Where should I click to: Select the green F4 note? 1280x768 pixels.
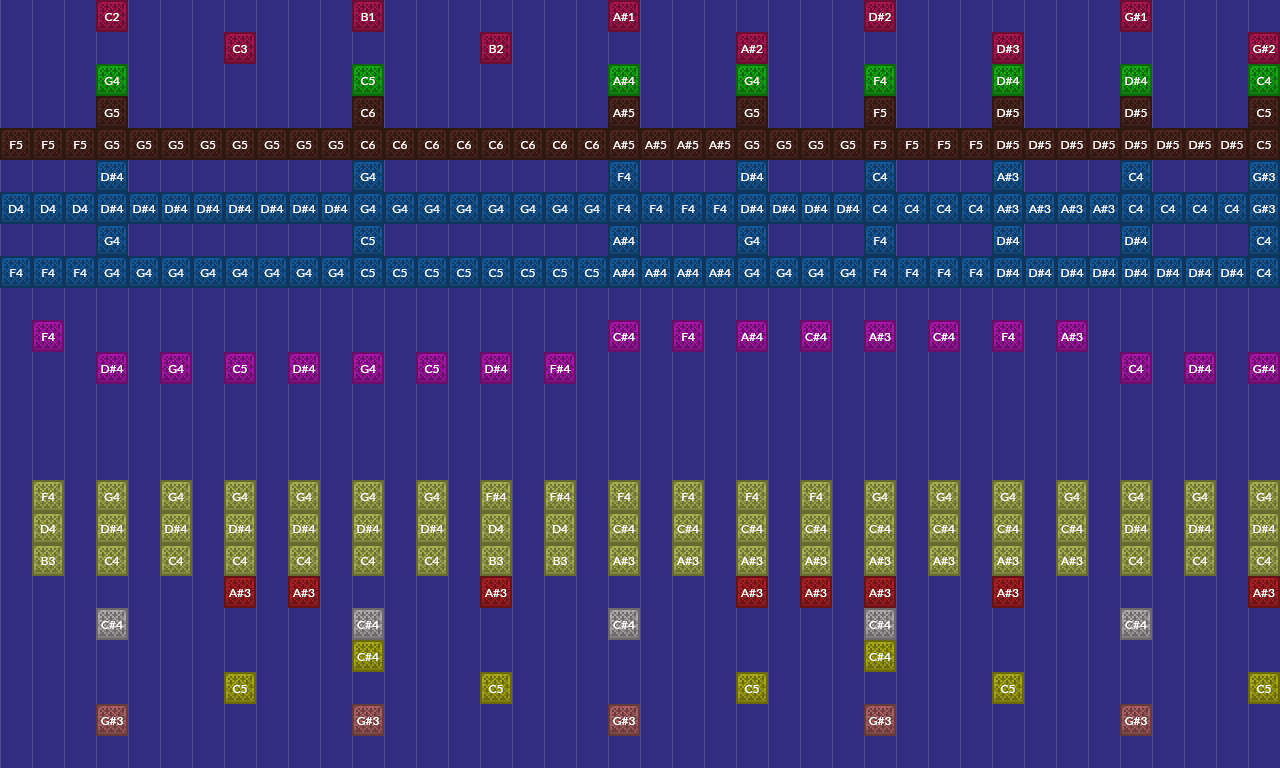(880, 81)
